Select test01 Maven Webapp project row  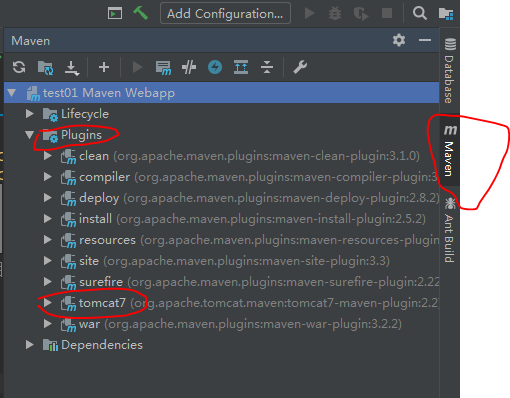coord(222,93)
